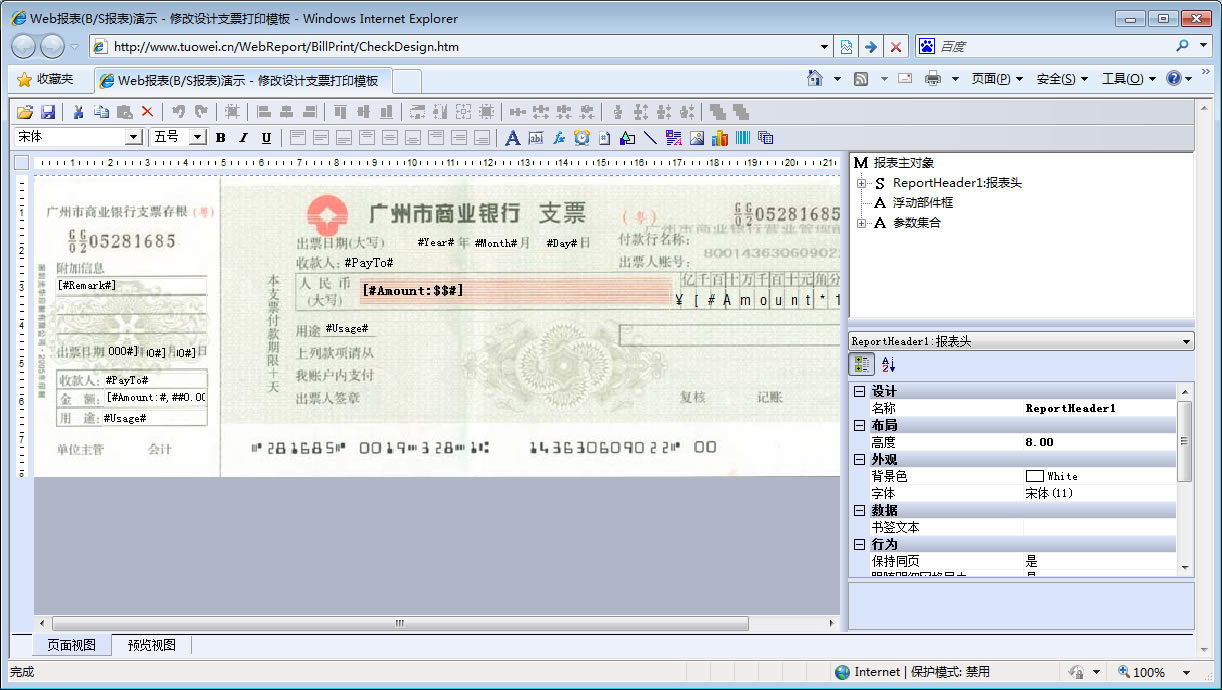1222x690 pixels.
Task: Switch to the 预览视图 tab
Action: point(151,645)
